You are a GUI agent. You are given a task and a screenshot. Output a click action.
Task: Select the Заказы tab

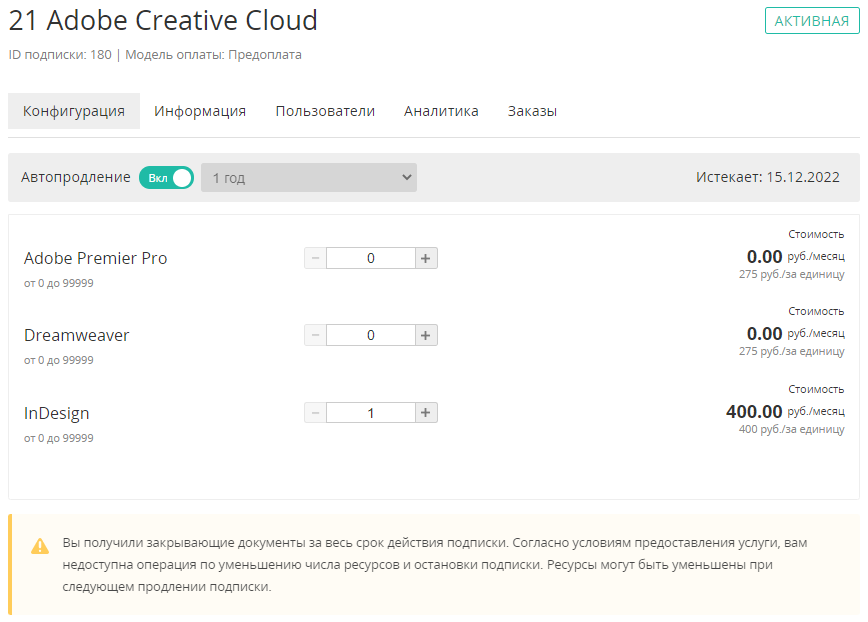pos(532,111)
